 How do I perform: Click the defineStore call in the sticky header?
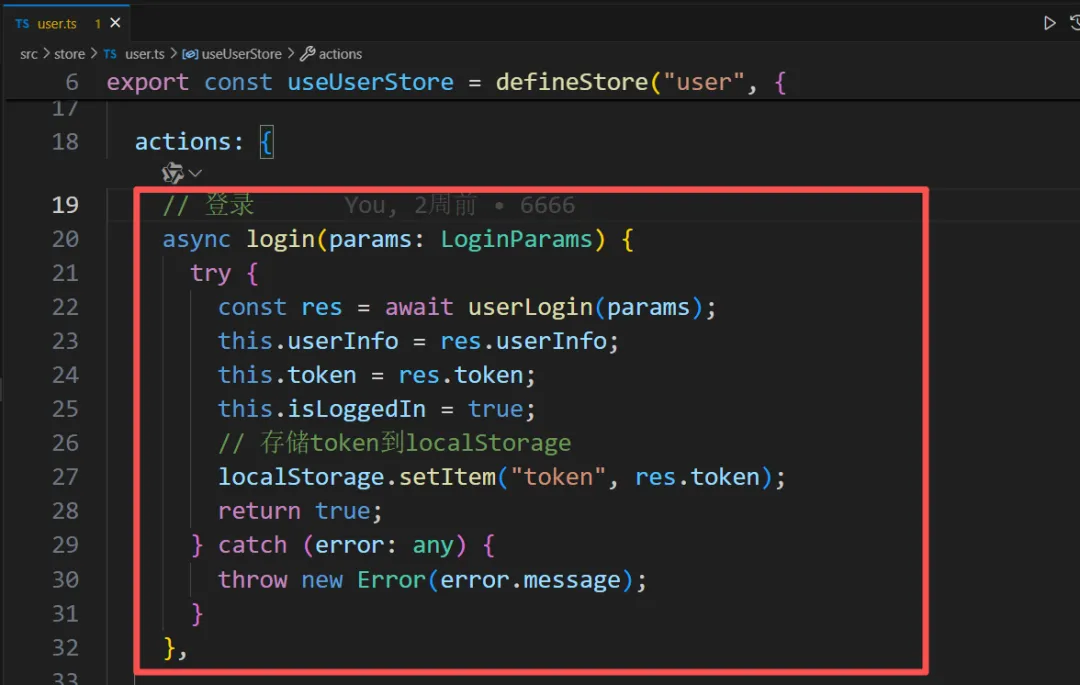pos(572,82)
